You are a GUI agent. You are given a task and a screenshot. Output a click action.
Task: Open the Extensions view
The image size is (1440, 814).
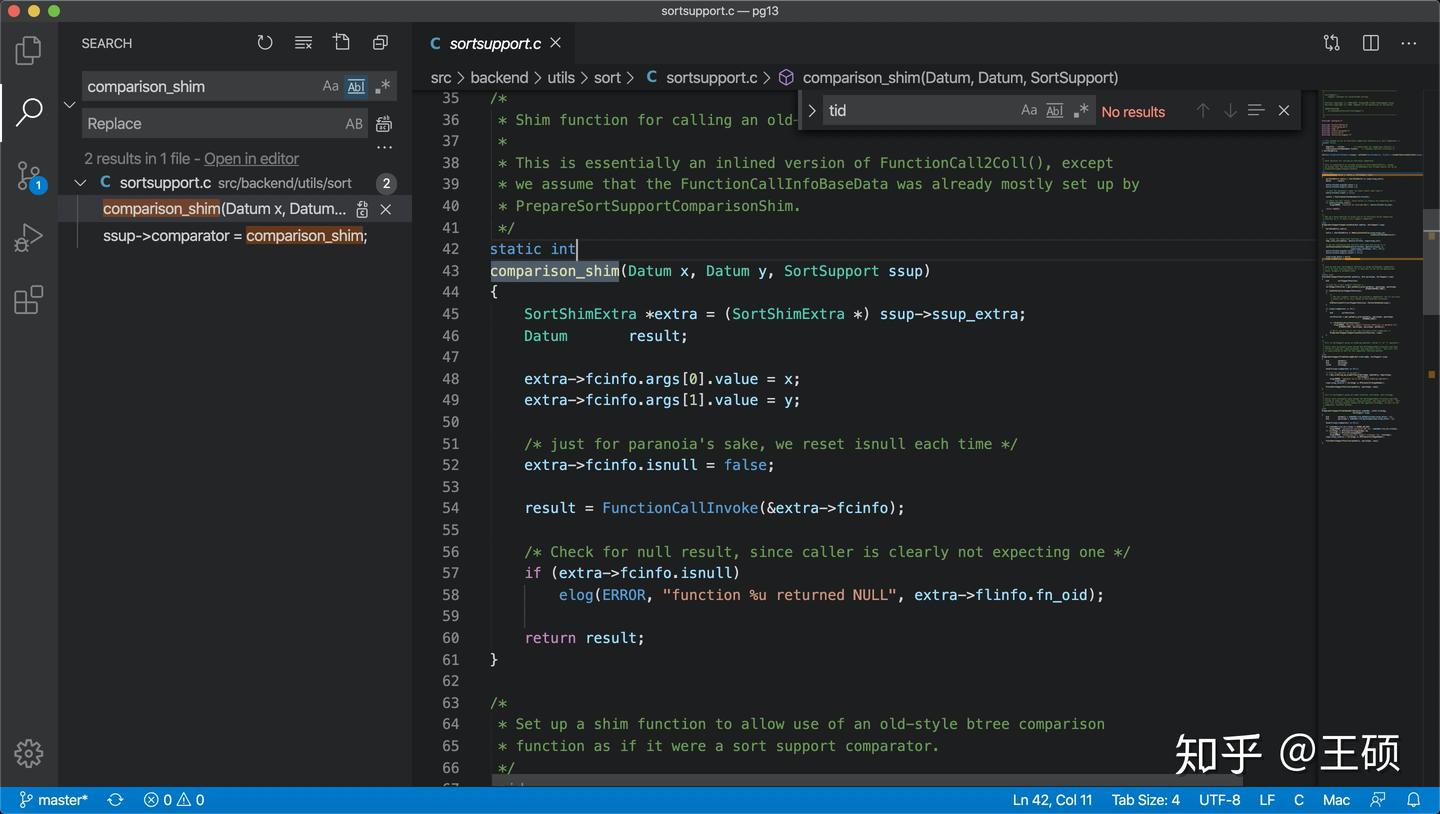coord(29,300)
